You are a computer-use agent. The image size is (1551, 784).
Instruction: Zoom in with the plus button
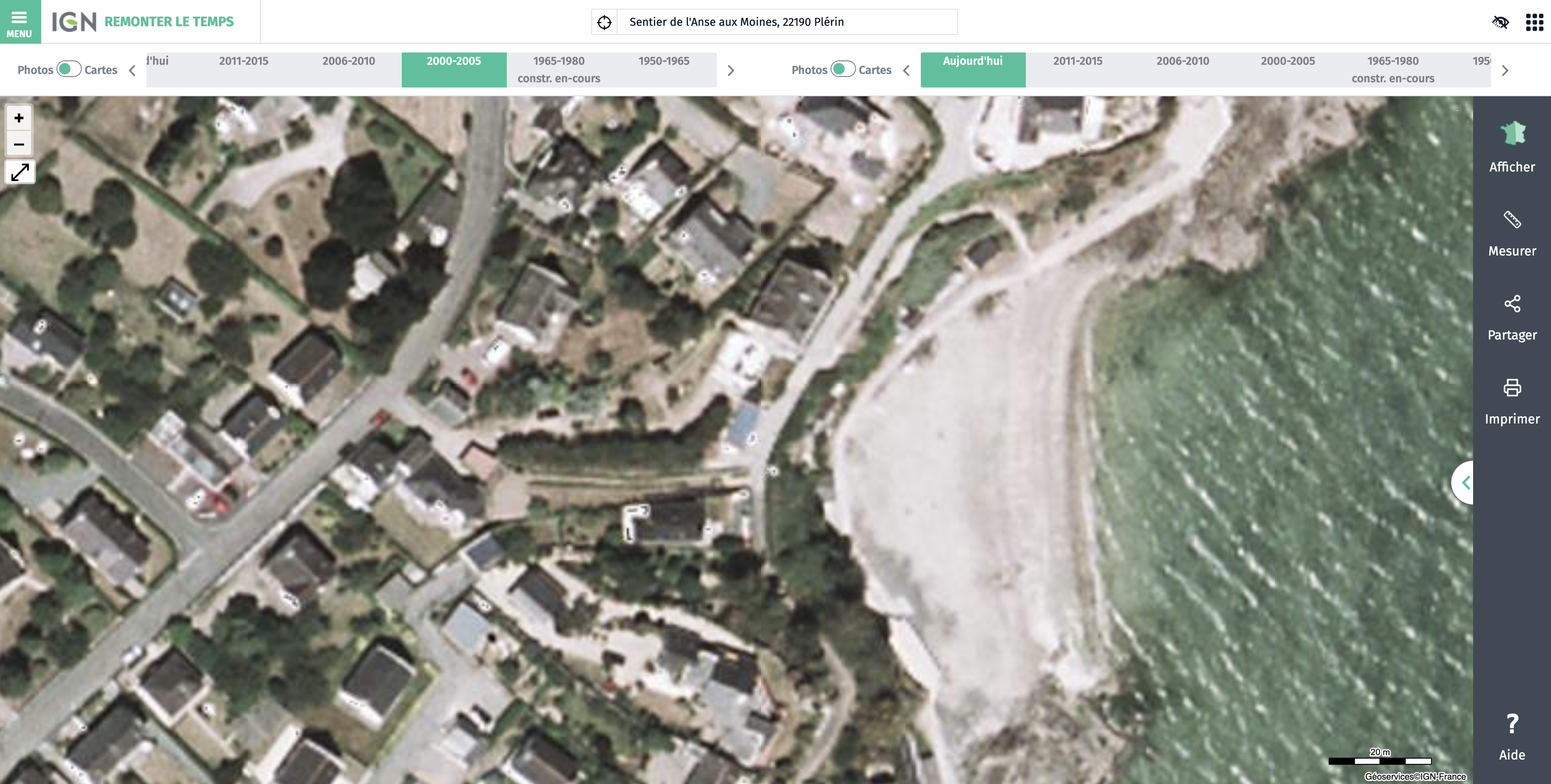point(19,118)
